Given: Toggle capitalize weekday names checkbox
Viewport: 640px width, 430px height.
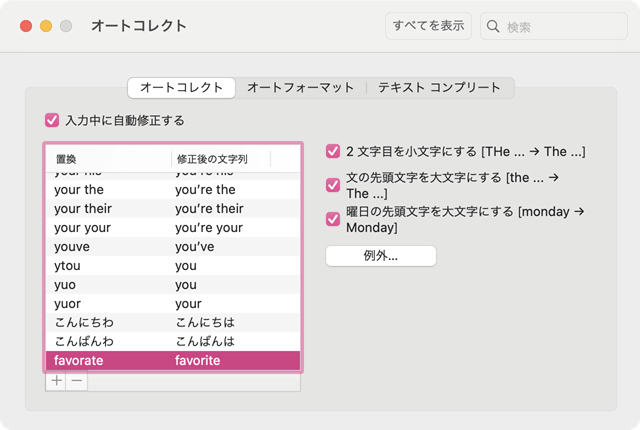Looking at the screenshot, I should 333,219.
